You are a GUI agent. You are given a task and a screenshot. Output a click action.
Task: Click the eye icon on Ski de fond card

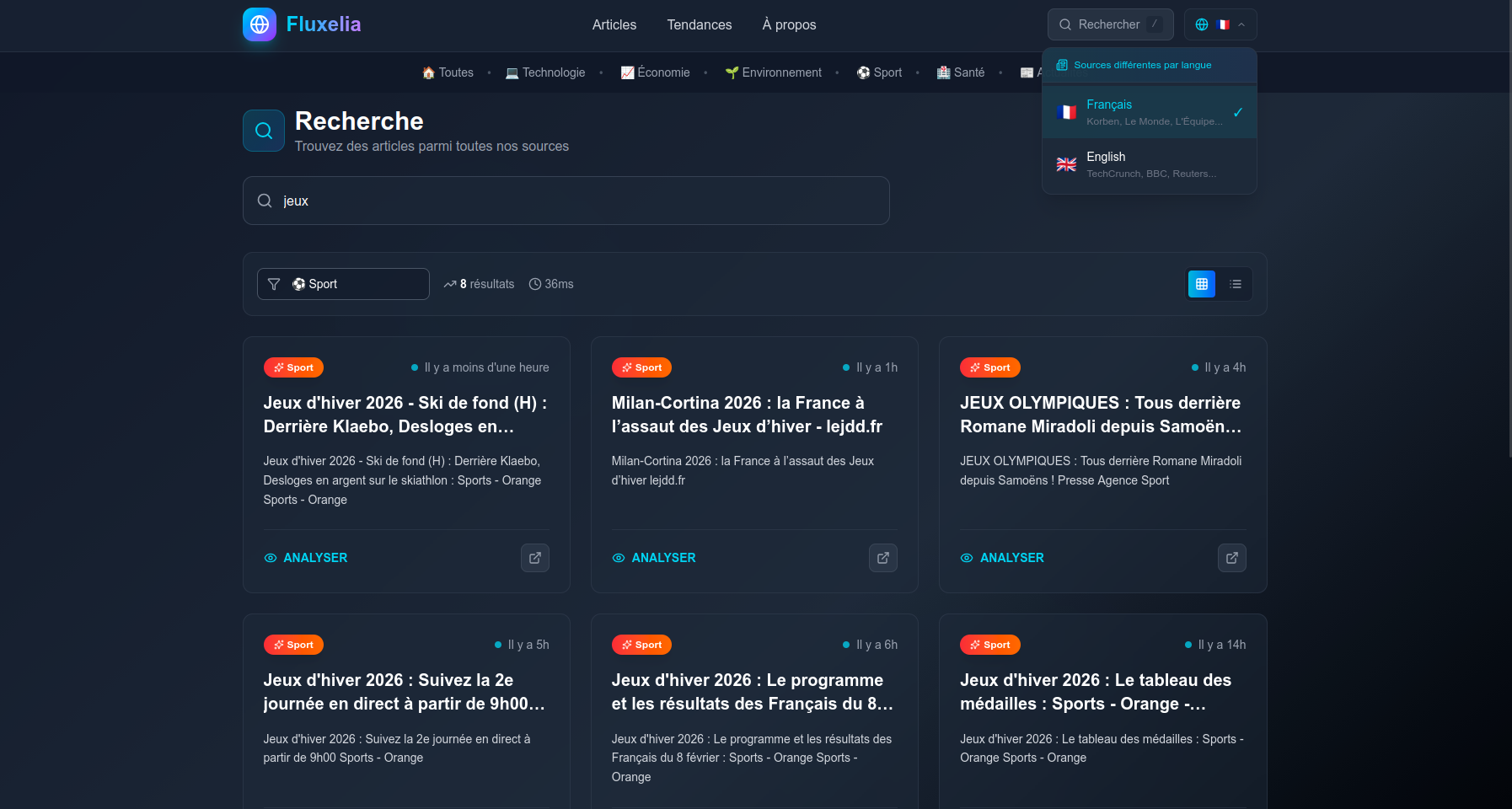(271, 558)
